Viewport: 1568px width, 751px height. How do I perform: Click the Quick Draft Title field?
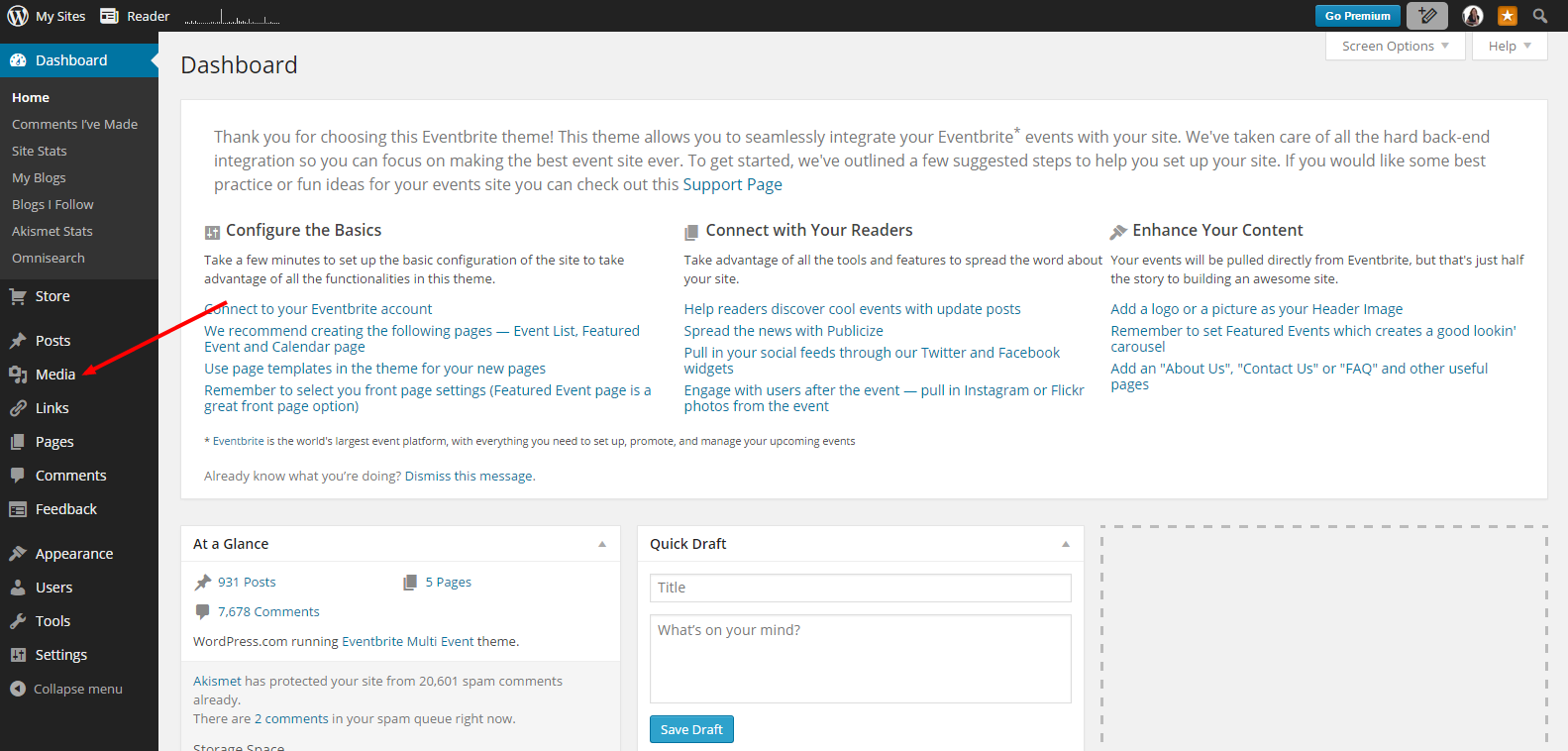860,588
